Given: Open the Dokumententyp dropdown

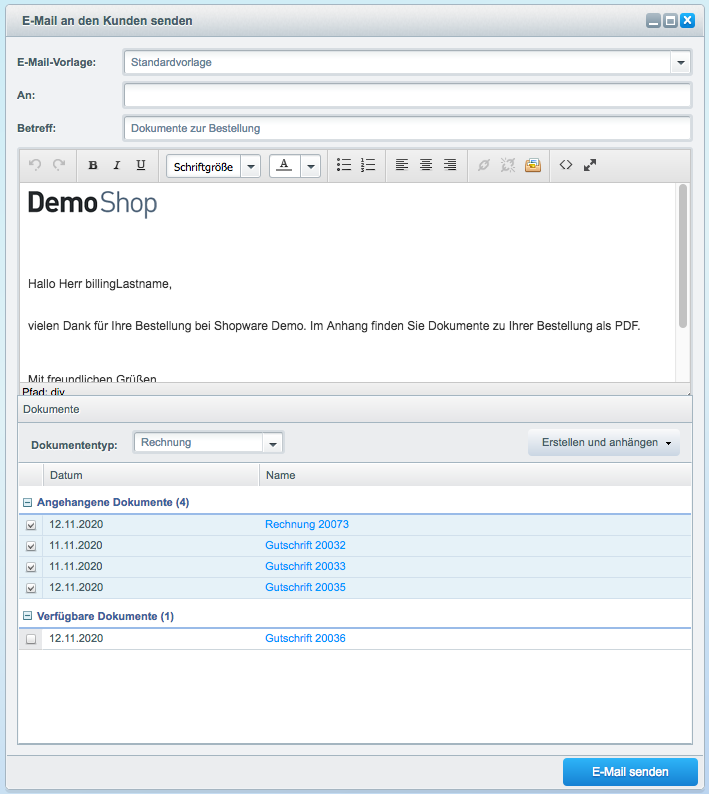Looking at the screenshot, I should (x=272, y=443).
